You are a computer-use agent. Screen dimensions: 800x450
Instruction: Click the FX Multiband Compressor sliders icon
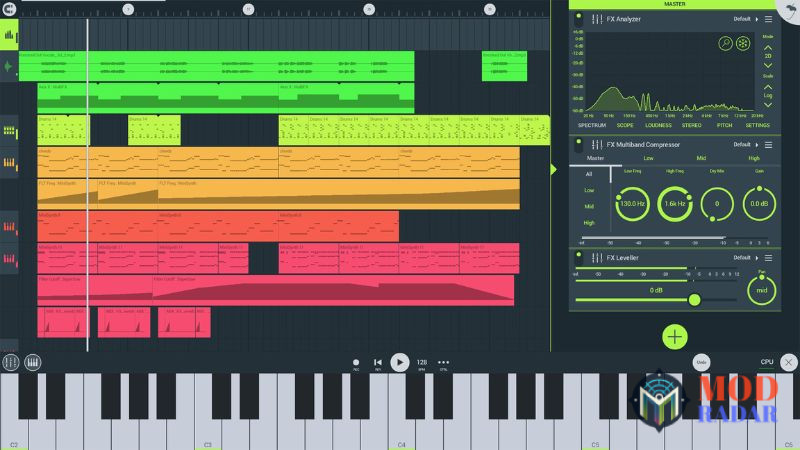point(596,145)
